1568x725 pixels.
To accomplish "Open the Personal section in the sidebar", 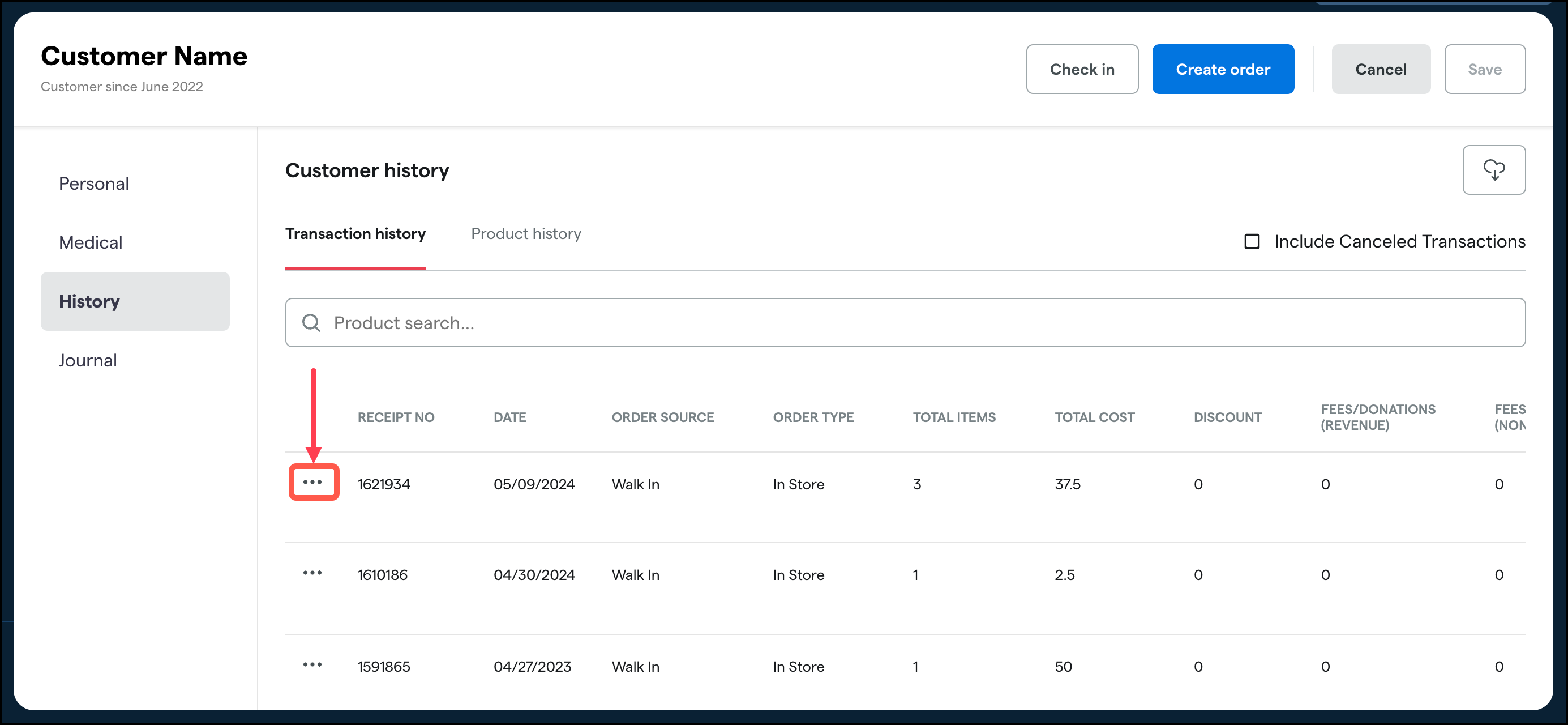I will 94,184.
